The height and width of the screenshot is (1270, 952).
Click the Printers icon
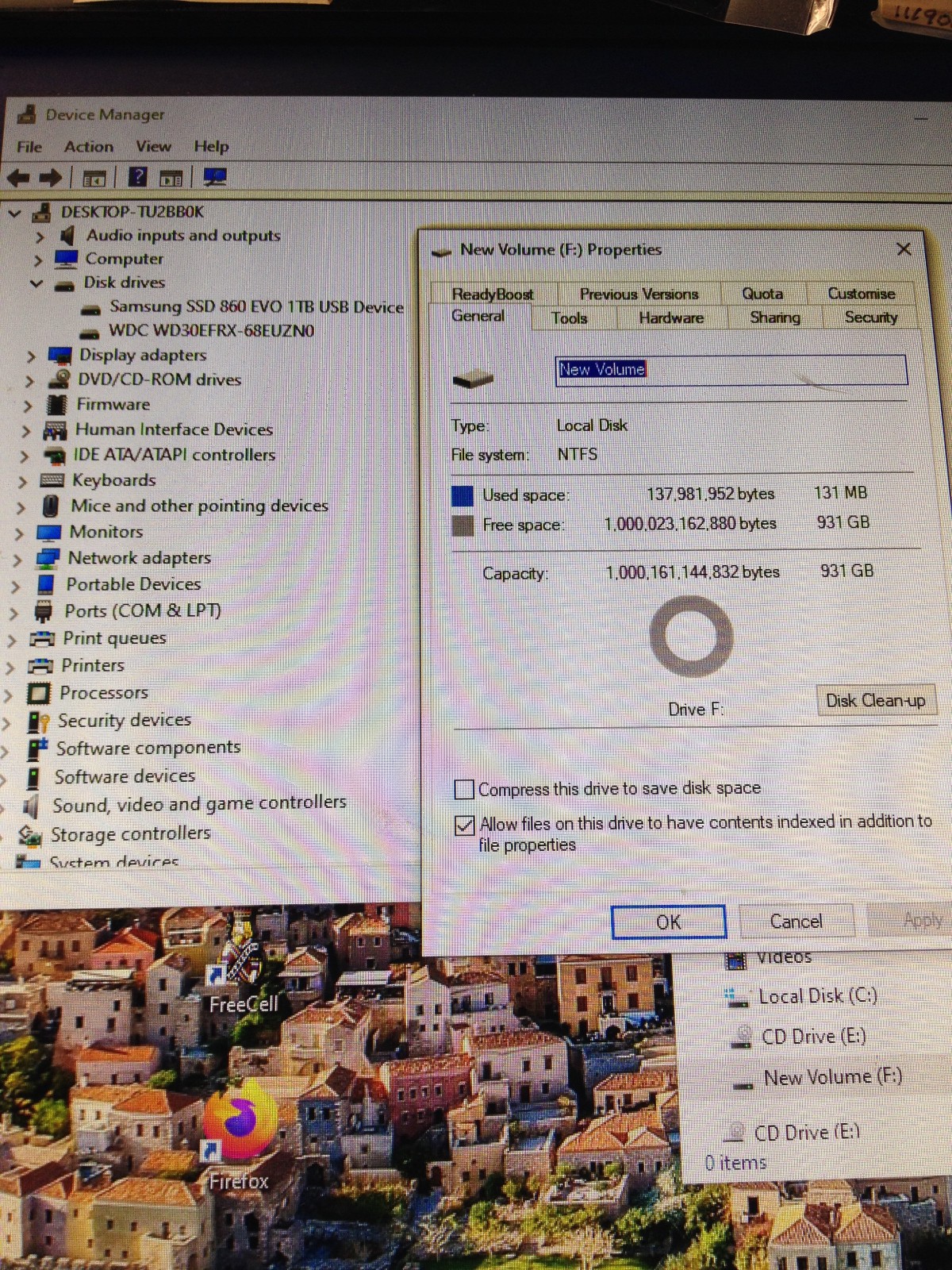(x=40, y=666)
